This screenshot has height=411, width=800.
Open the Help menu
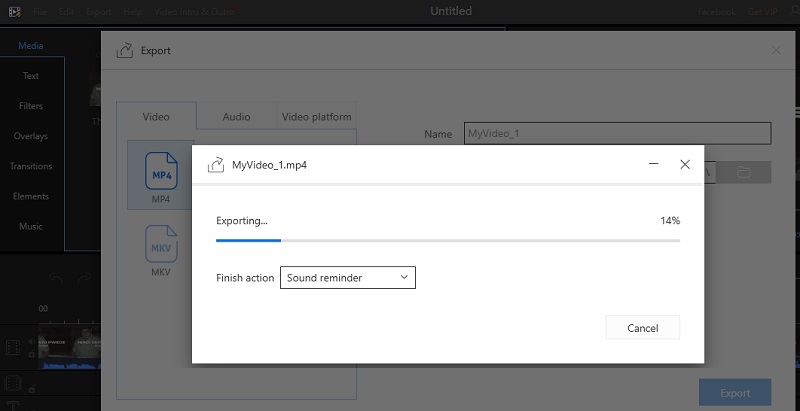point(133,11)
